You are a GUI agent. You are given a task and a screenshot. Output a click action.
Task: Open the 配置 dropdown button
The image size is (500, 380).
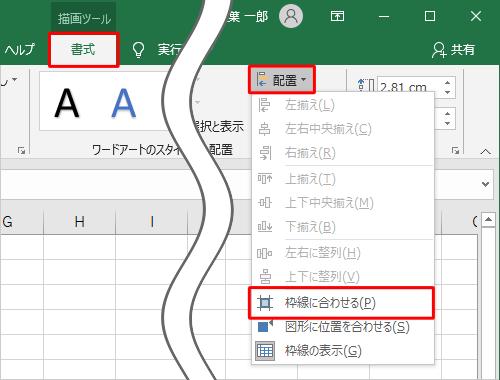(282, 80)
